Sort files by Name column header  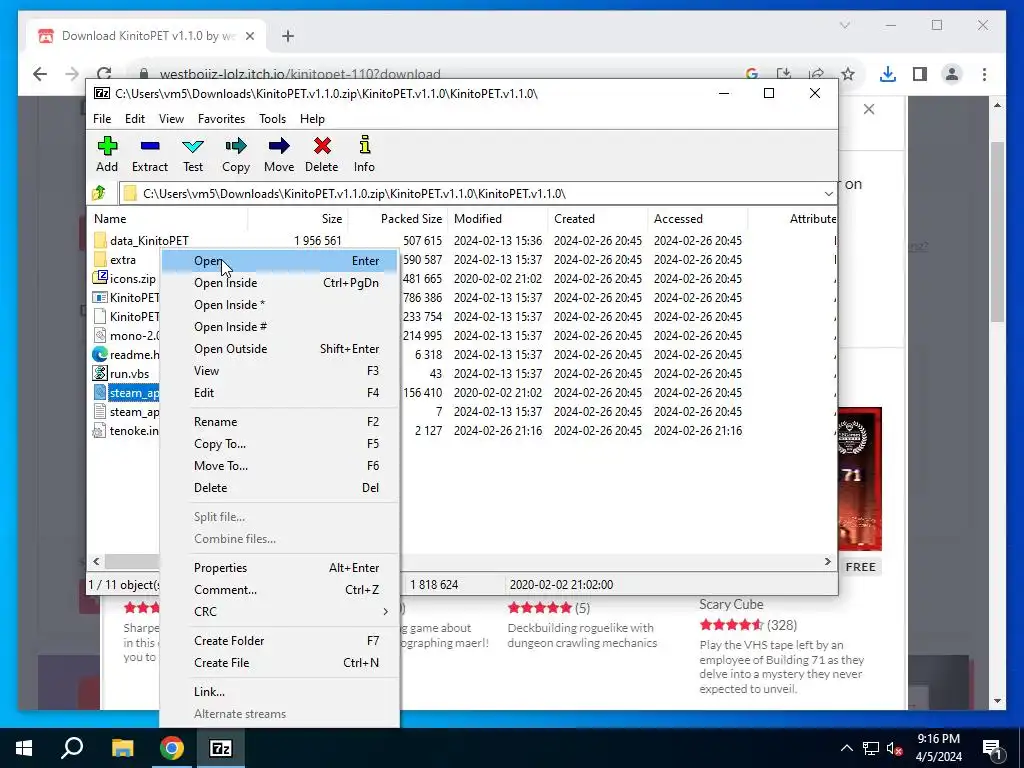(x=168, y=219)
